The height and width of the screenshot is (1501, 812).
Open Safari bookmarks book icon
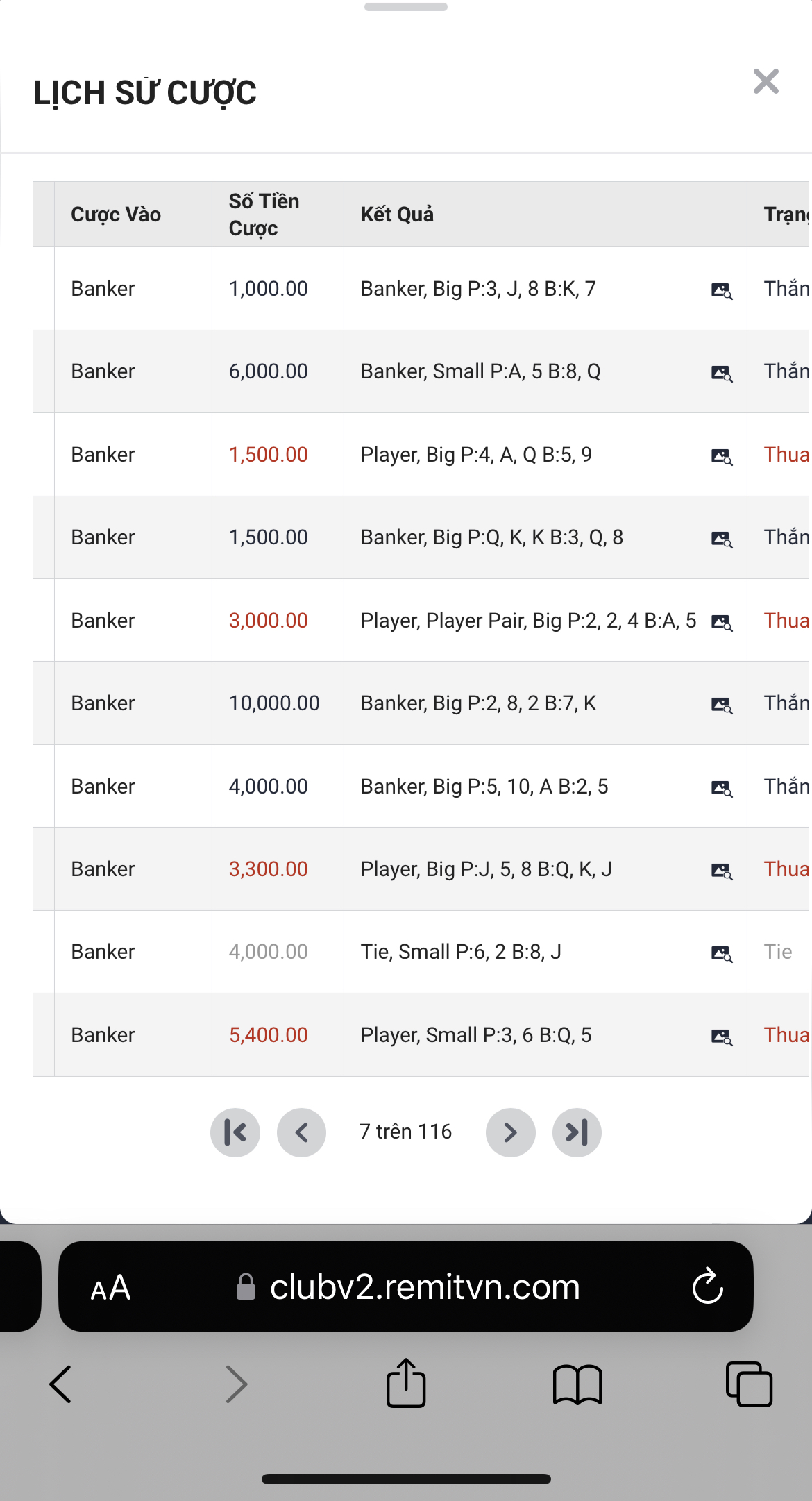[577, 1384]
